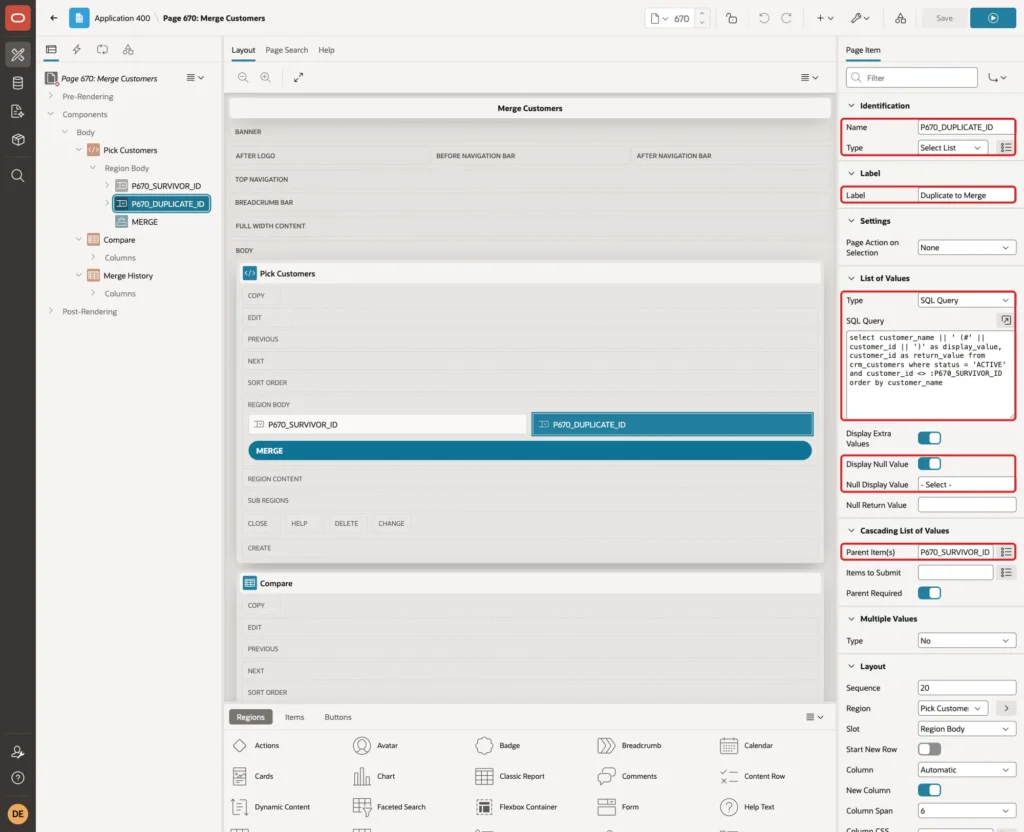
Task: Switch to Processing tab icon
Action: (x=102, y=50)
